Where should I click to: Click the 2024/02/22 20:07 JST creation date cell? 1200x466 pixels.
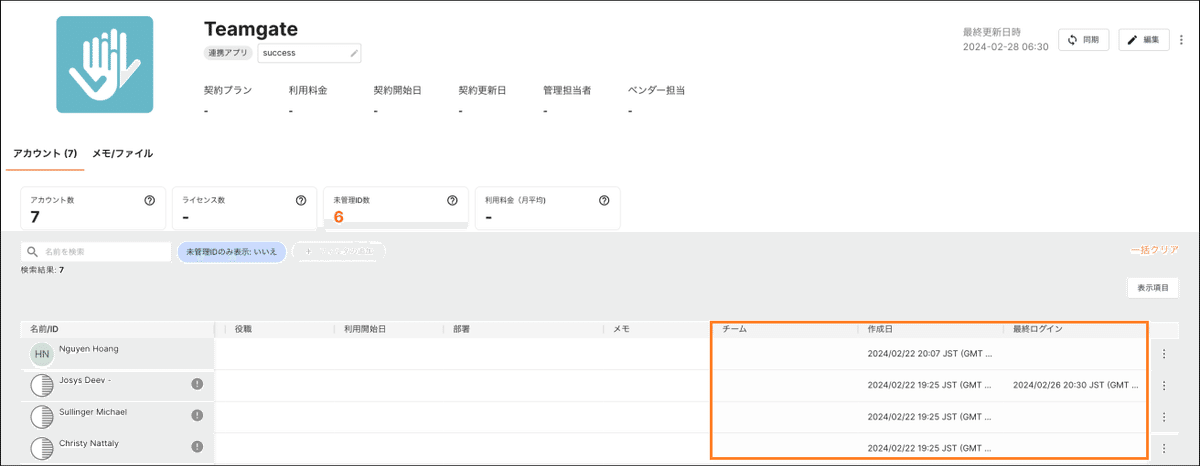coord(931,353)
